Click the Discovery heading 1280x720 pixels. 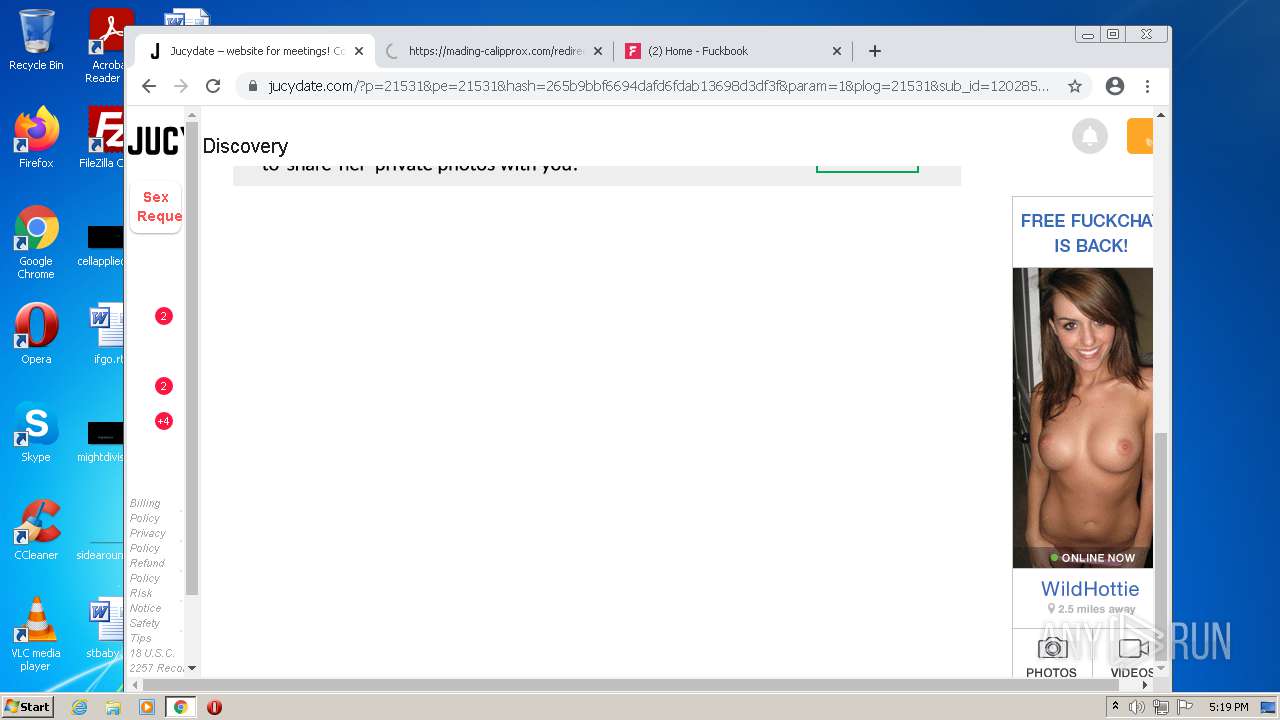[245, 146]
